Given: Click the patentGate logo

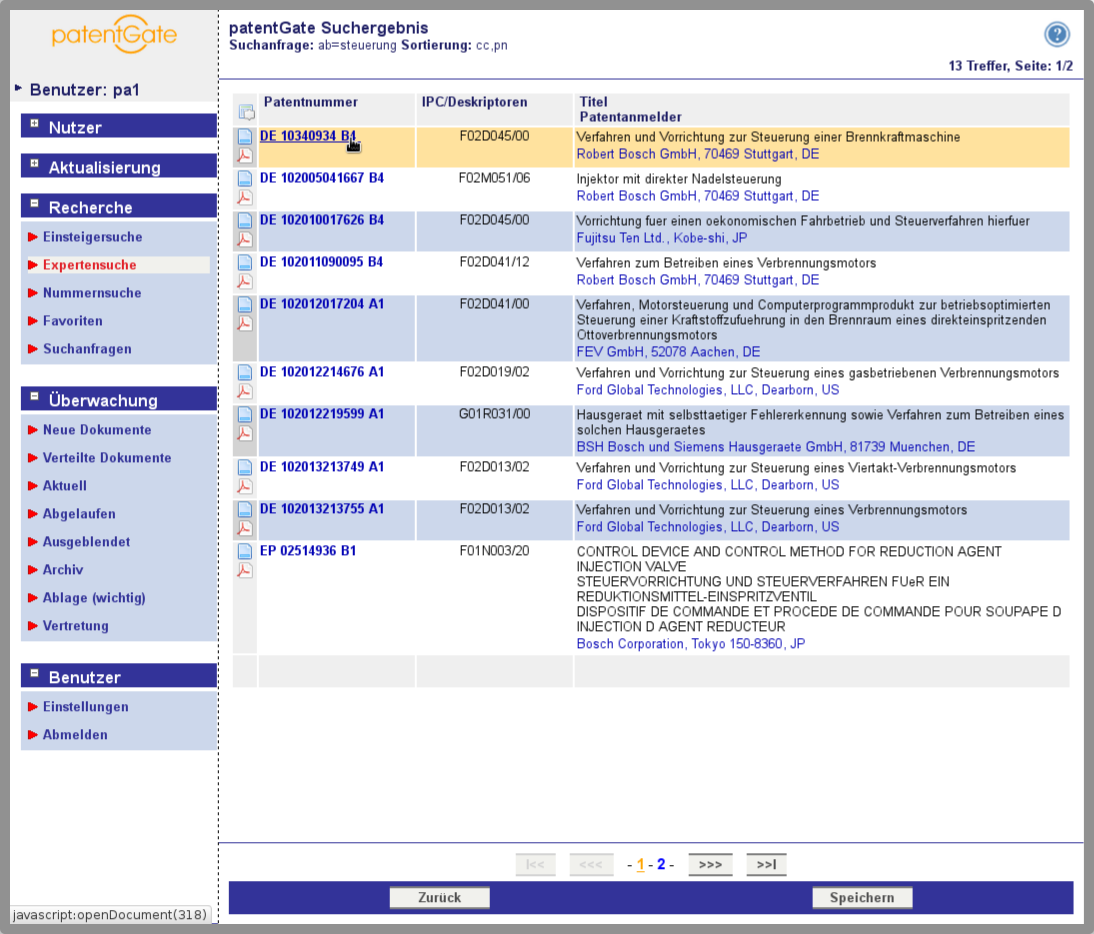Looking at the screenshot, I should (x=114, y=34).
